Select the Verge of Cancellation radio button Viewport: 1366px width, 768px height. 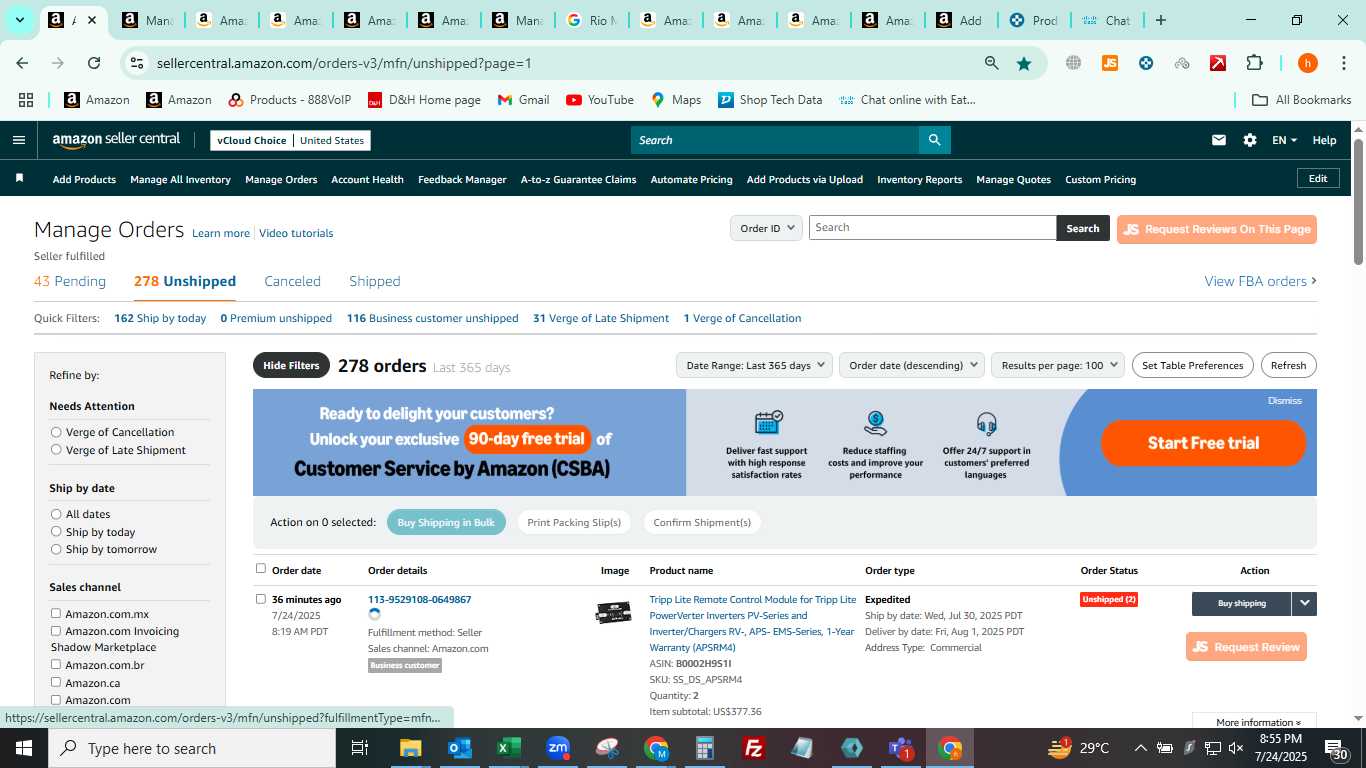56,432
